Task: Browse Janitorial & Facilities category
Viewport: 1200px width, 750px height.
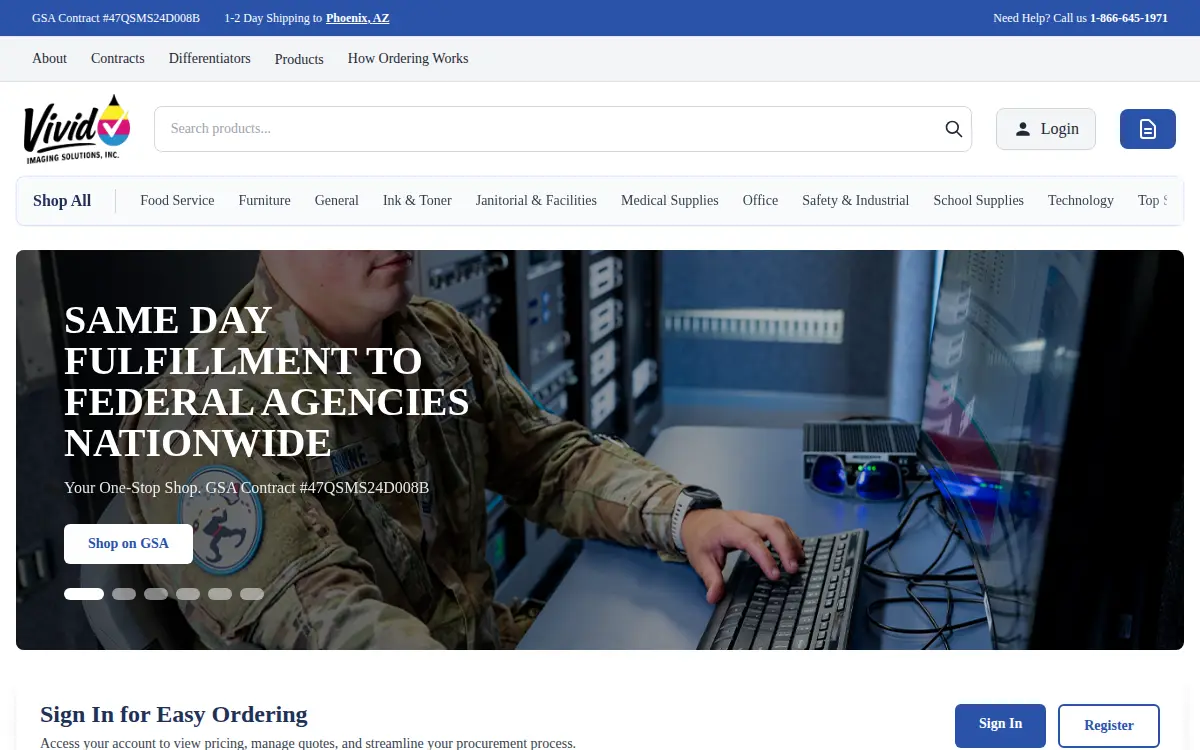Action: tap(536, 200)
